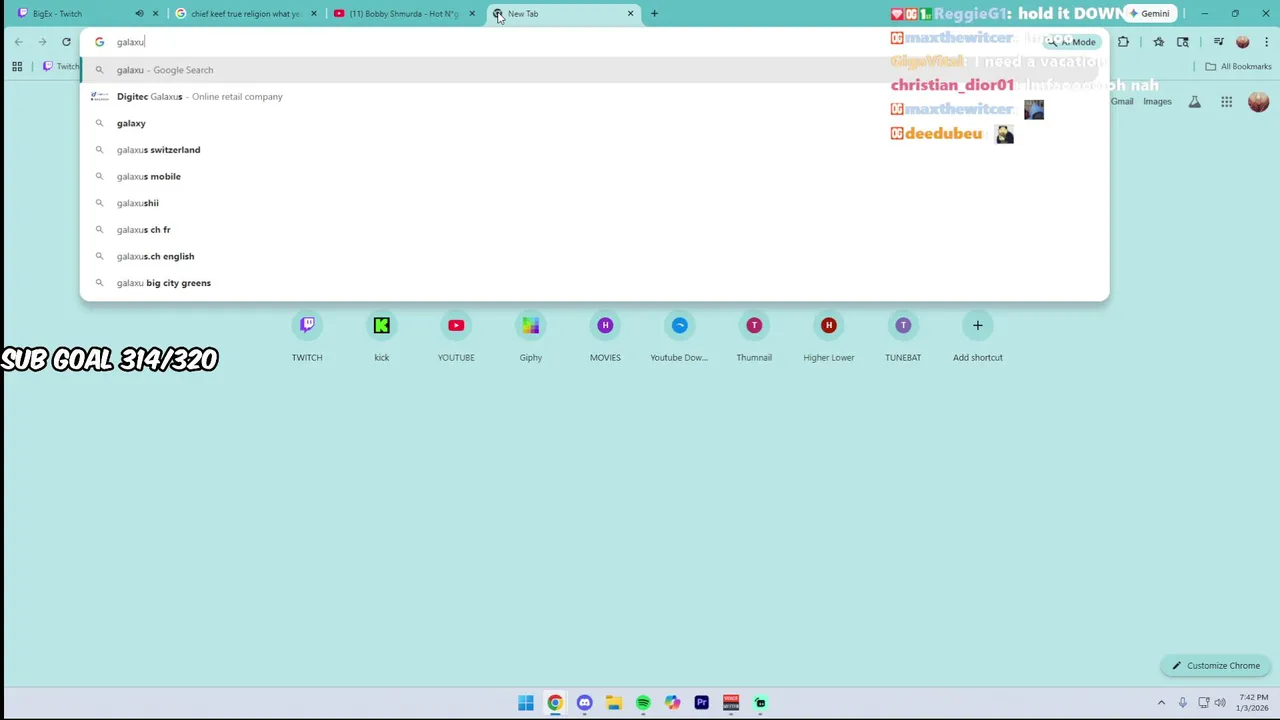Select the galaxus mobile suggestion
The image size is (1280, 720).
point(594,176)
